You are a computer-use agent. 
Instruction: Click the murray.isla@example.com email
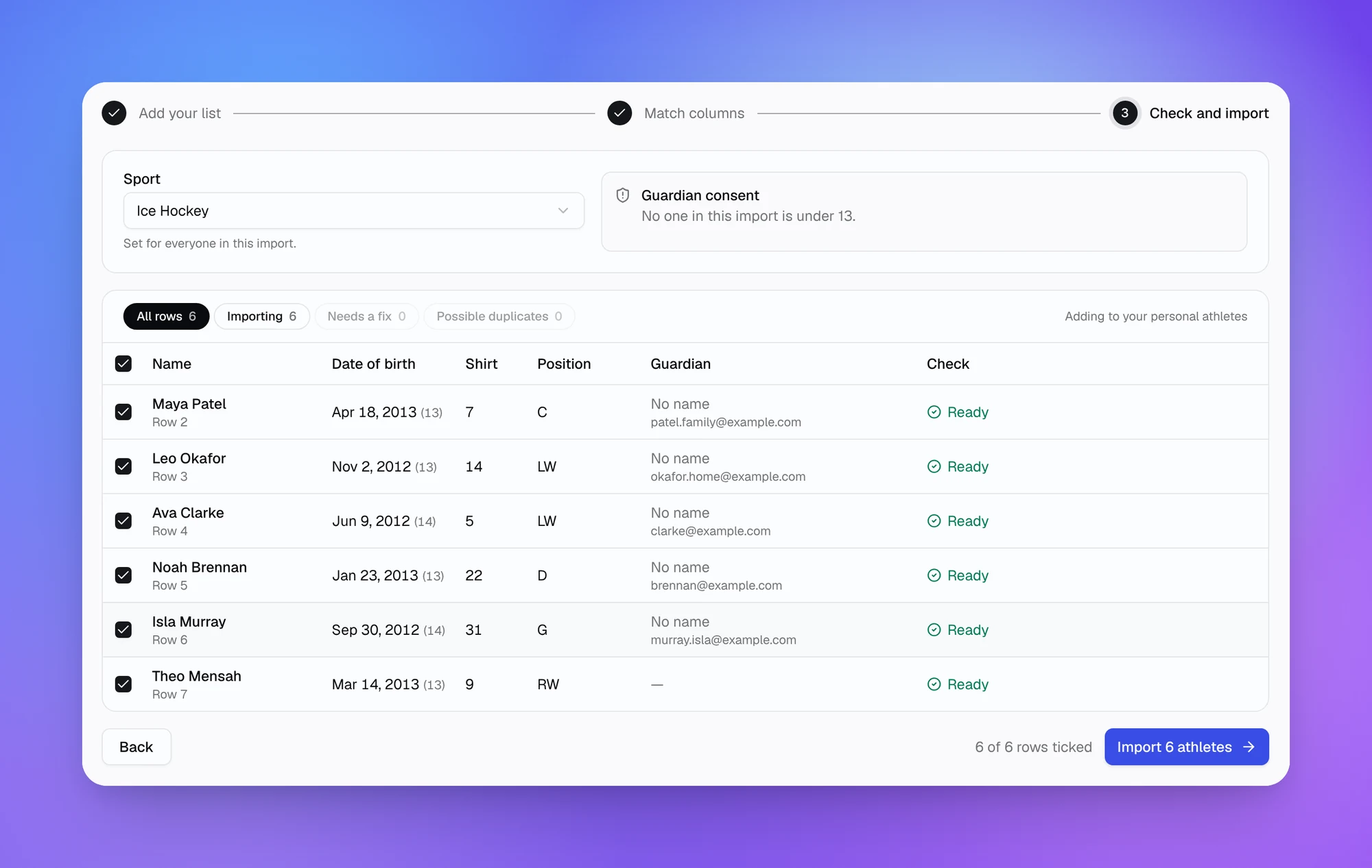click(x=724, y=640)
